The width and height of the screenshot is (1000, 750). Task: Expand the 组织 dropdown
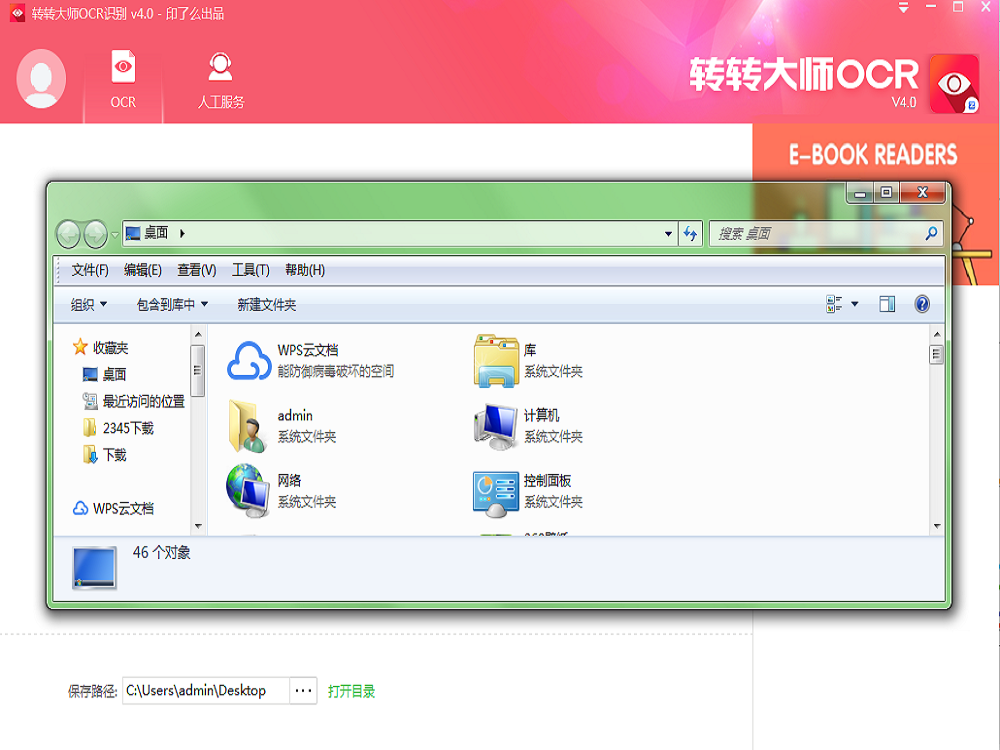coord(89,305)
